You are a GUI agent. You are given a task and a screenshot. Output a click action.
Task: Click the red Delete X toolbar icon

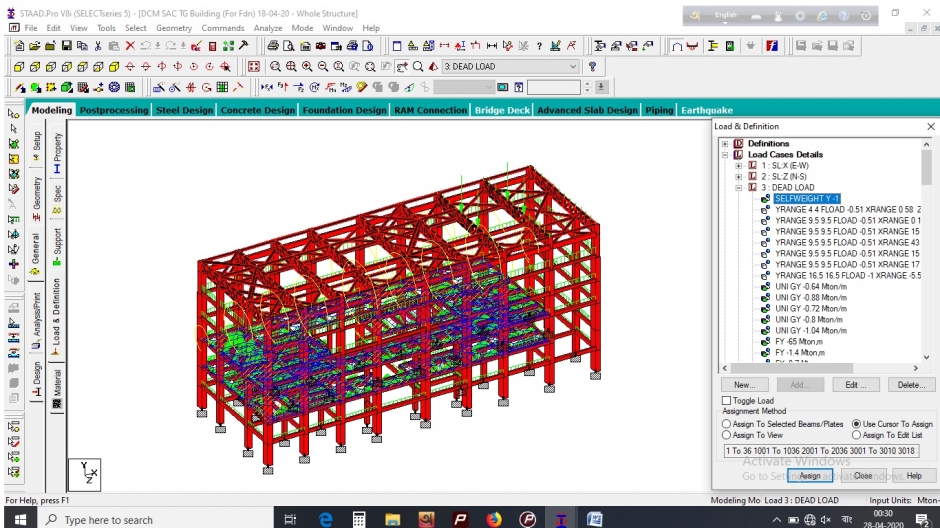point(130,46)
